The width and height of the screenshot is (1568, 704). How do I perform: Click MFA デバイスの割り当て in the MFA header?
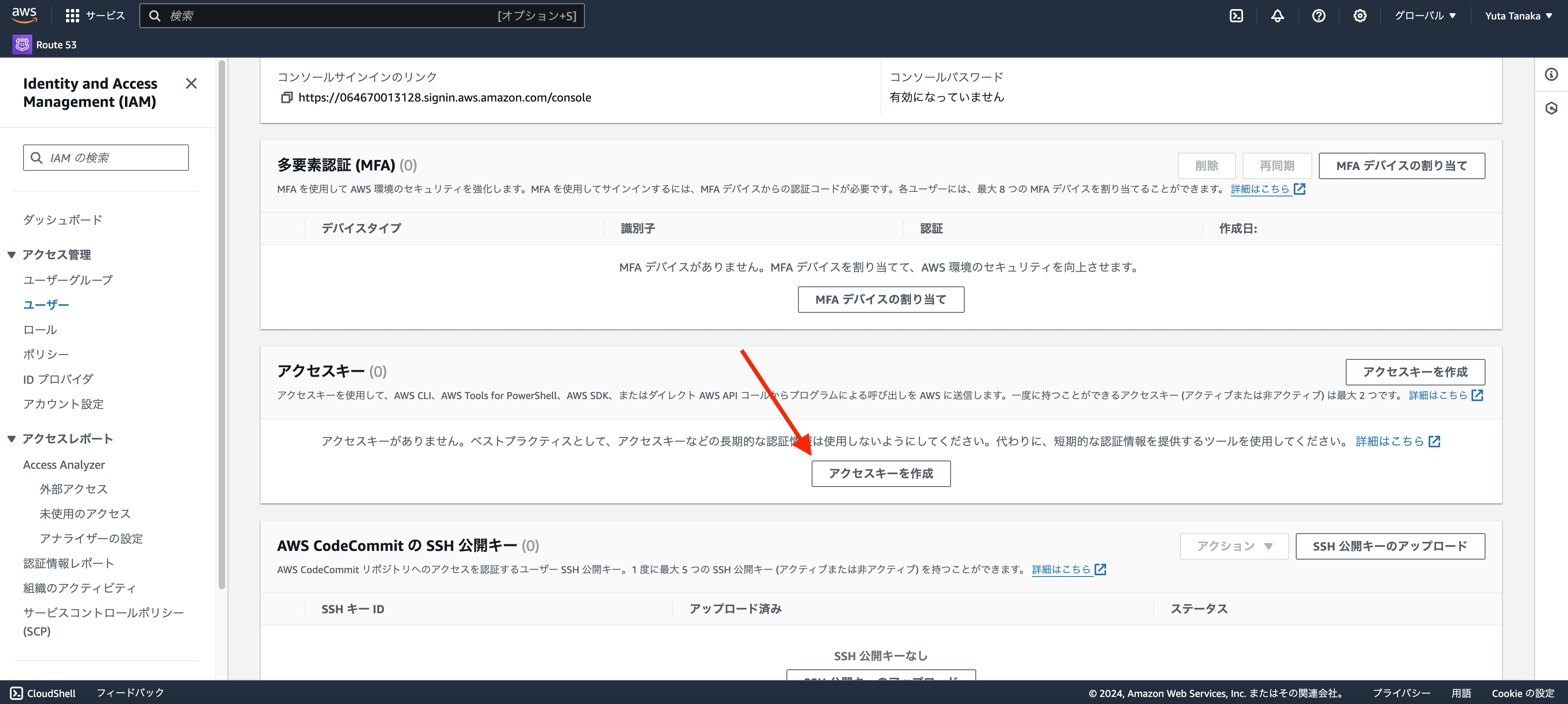pyautogui.click(x=1401, y=165)
